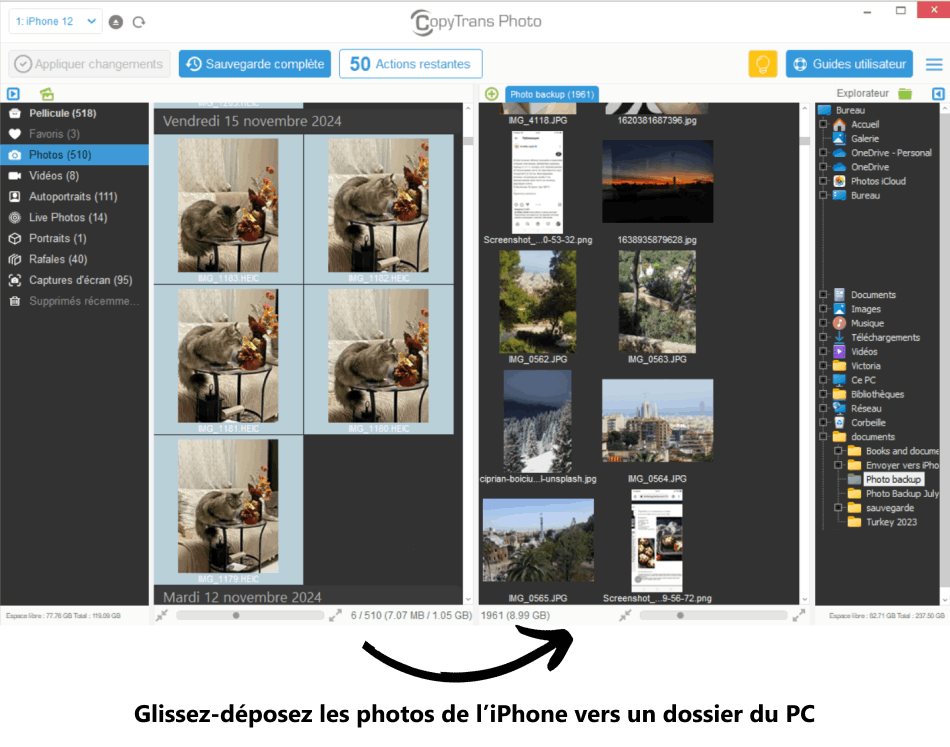950x747 pixels.
Task: Switch to the Photo backup (1961) tab
Action: [552, 94]
